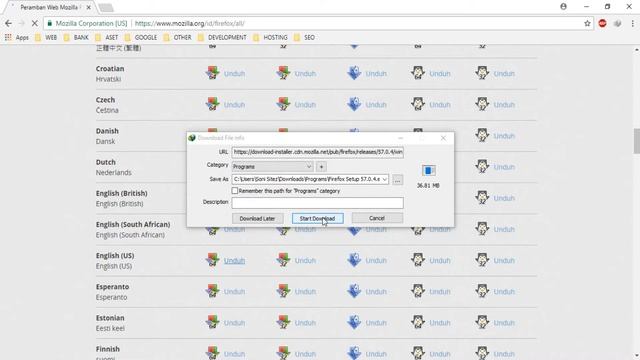640x360 pixels.
Task: Click Esperanto Windows 64-bit download icon
Action: 212,291
